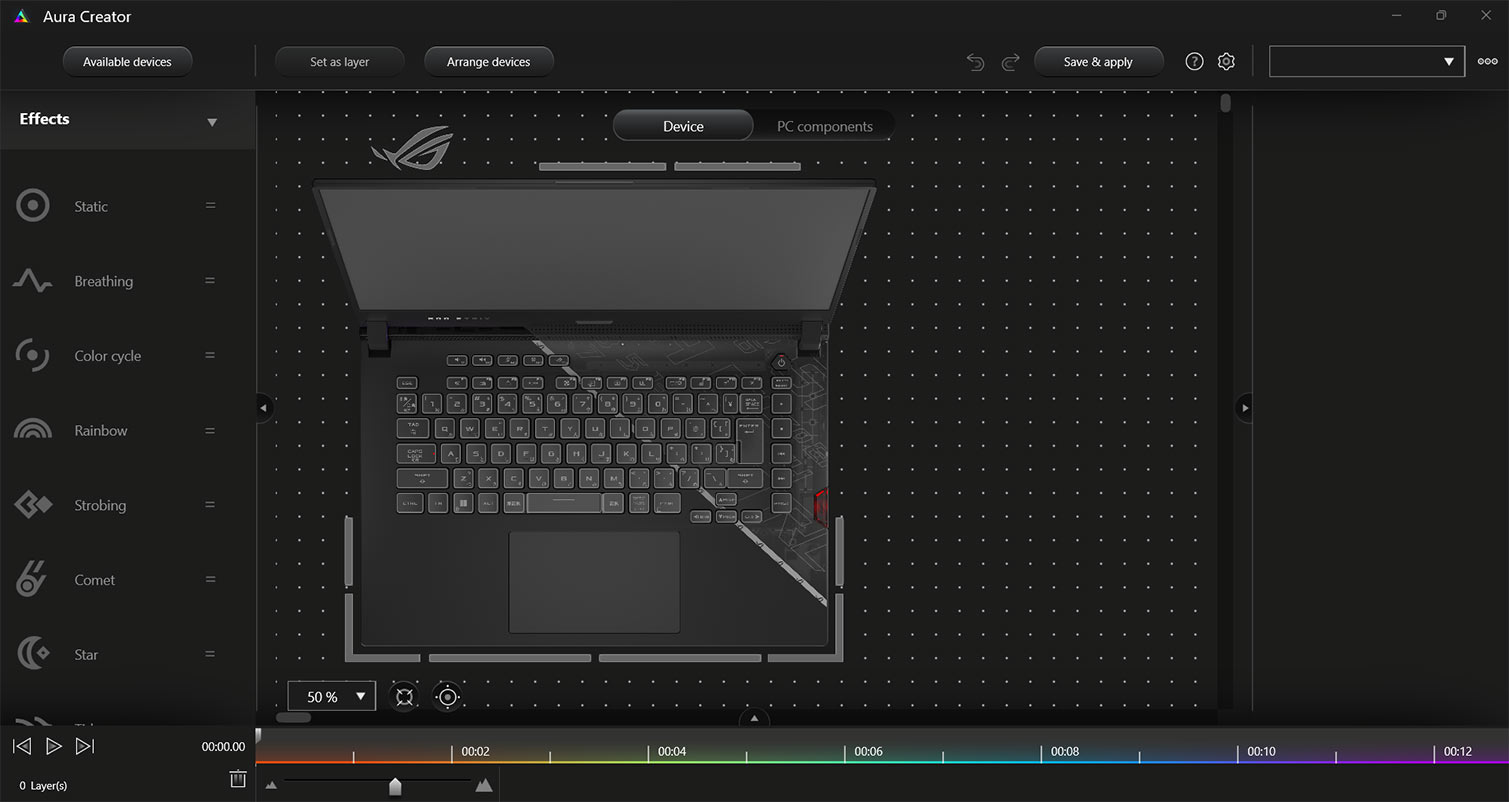Viewport: 1509px width, 802px height.
Task: Delete layers using the trash icon
Action: pos(237,778)
